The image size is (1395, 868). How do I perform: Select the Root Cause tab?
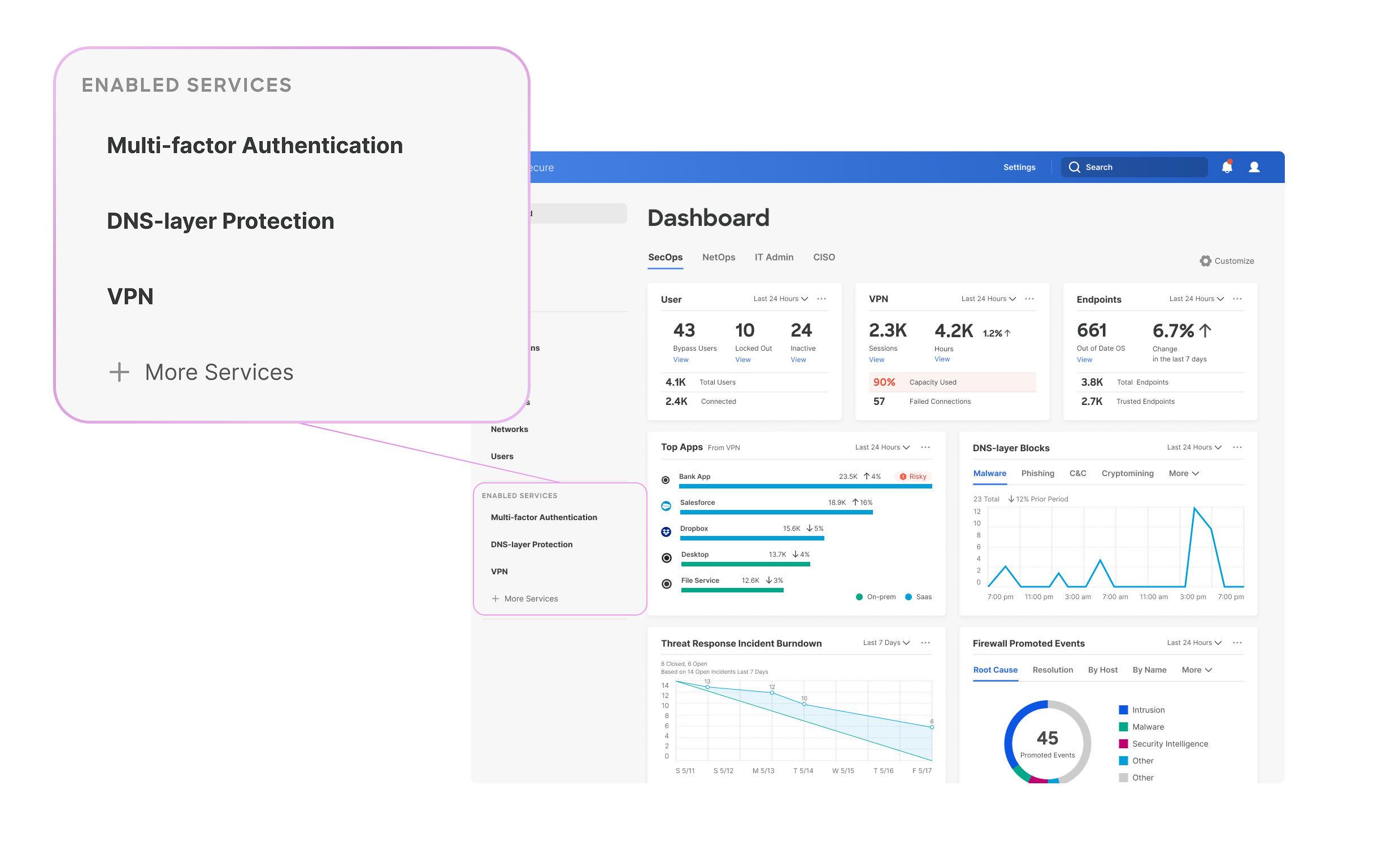(x=996, y=670)
